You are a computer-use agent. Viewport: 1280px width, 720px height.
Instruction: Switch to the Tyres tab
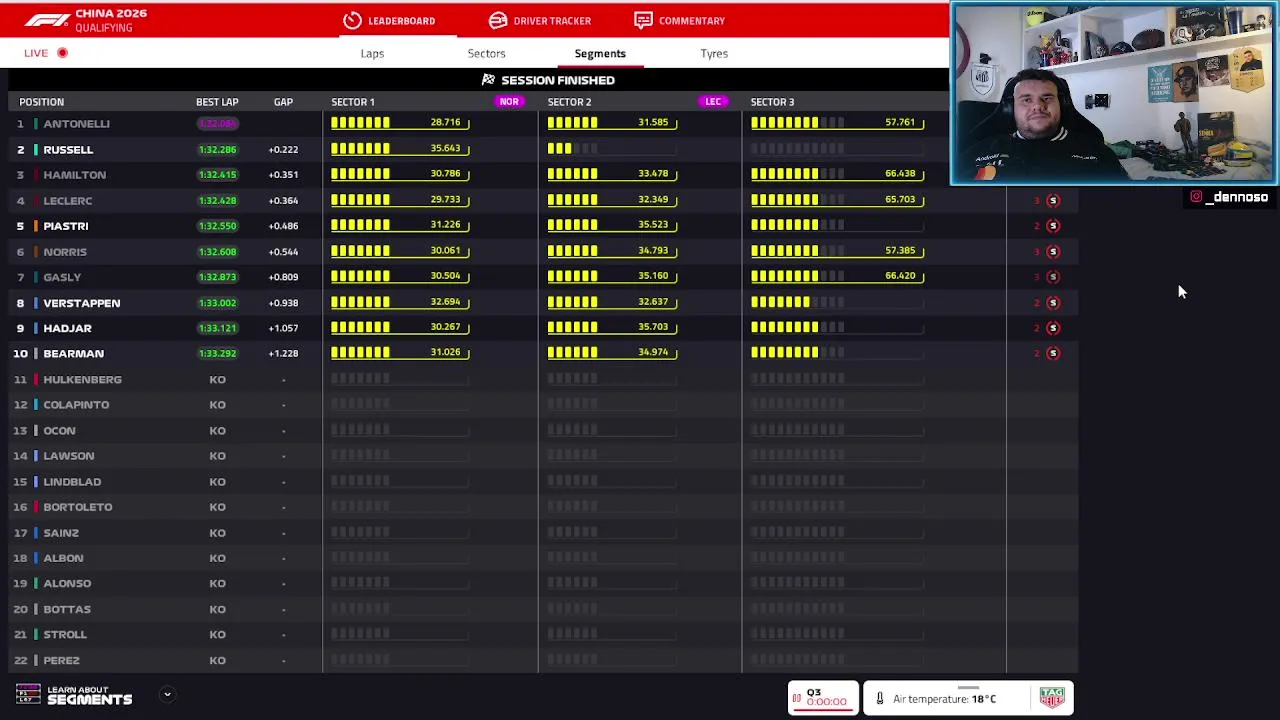point(714,53)
